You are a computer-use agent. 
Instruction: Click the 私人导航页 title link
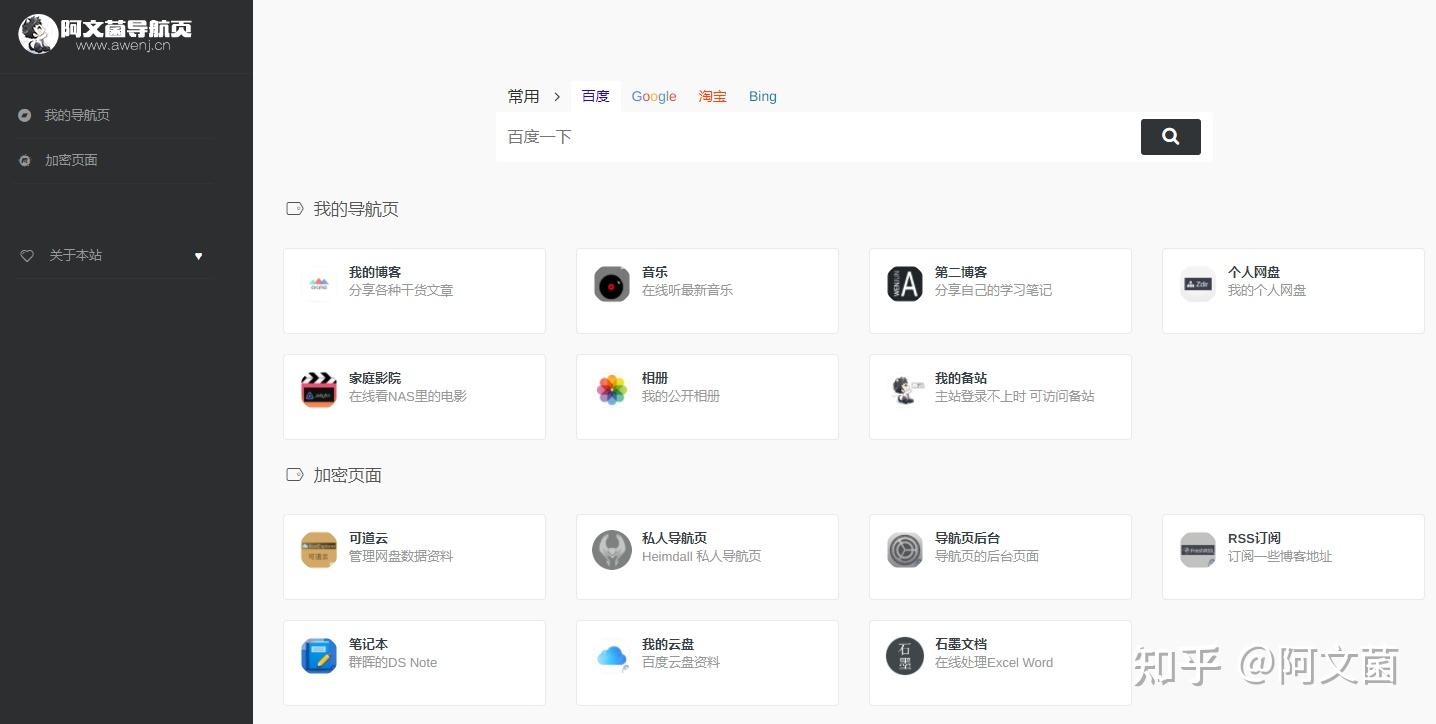675,538
